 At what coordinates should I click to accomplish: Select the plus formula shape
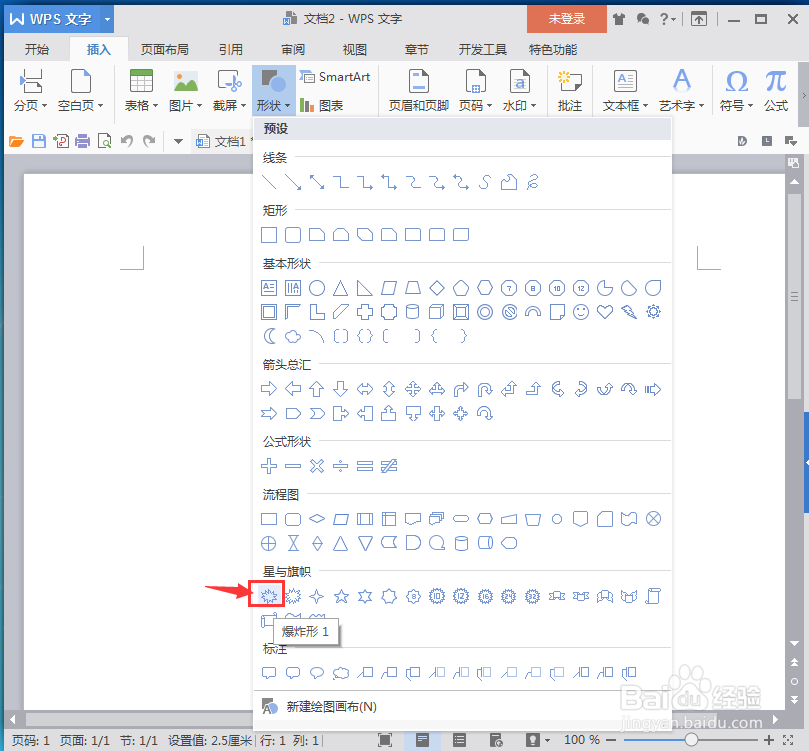(x=269, y=466)
